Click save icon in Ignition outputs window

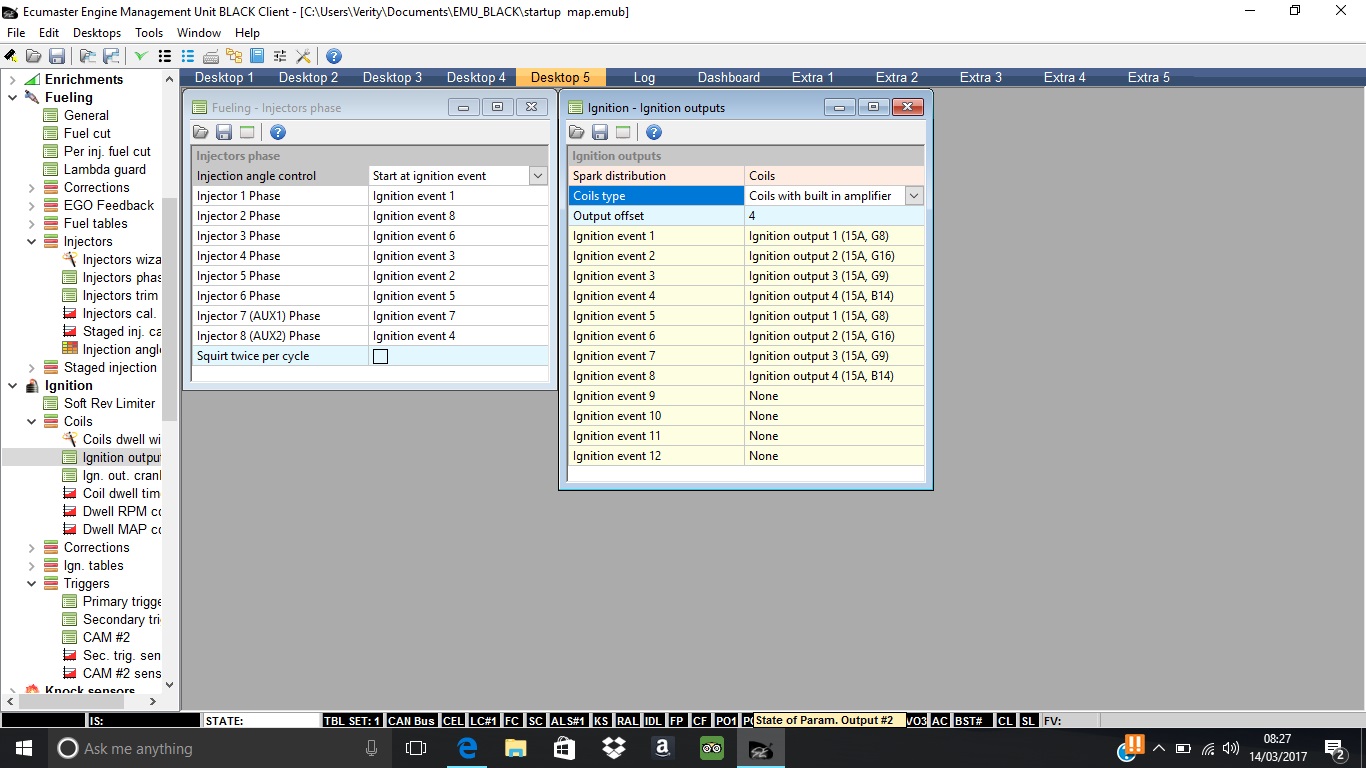(600, 132)
